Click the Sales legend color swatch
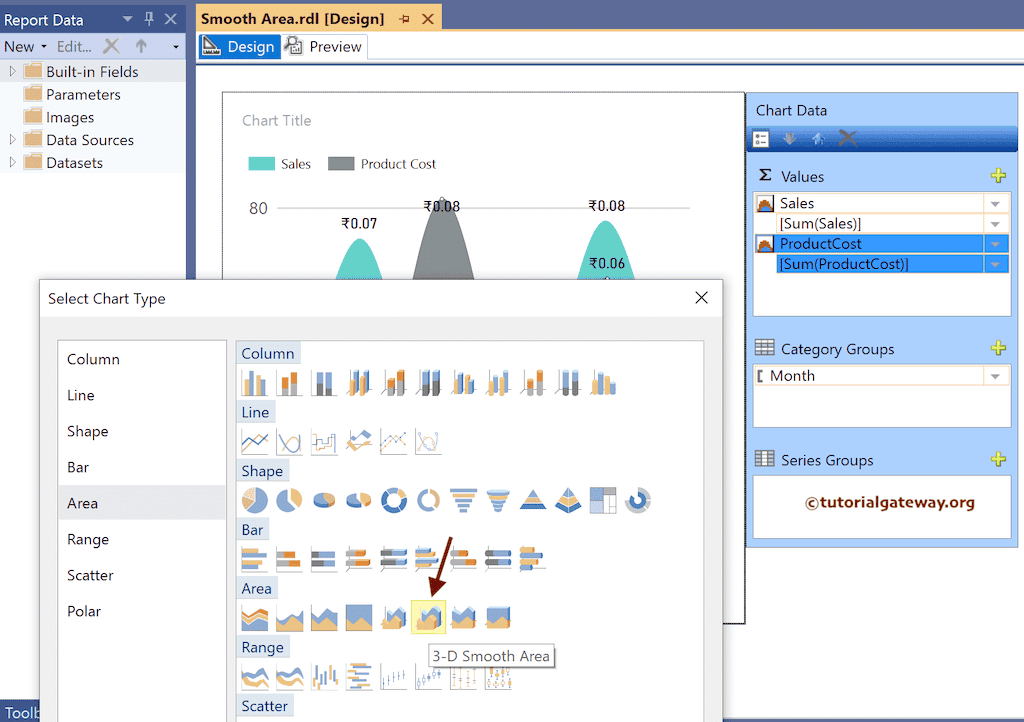This screenshot has height=722, width=1024. pos(261,164)
